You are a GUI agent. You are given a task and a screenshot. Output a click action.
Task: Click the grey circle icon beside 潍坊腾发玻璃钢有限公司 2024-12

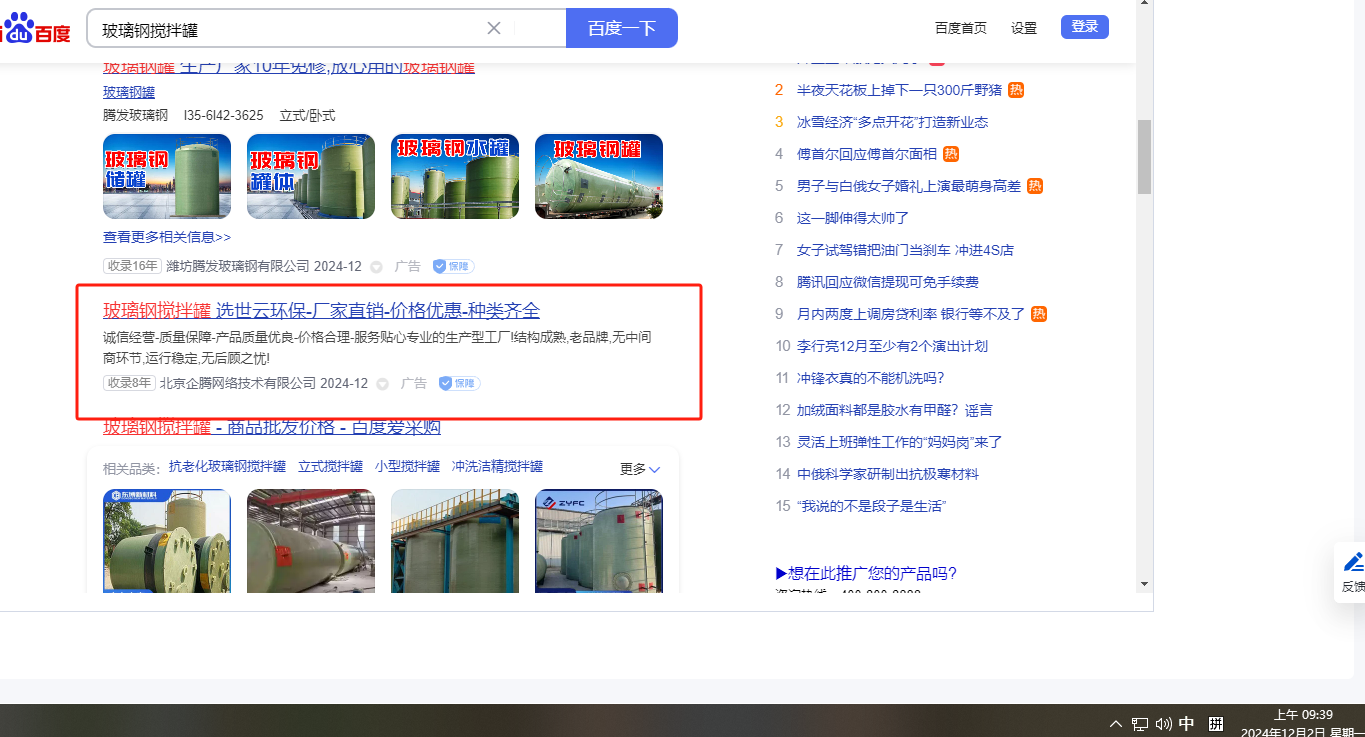(376, 267)
